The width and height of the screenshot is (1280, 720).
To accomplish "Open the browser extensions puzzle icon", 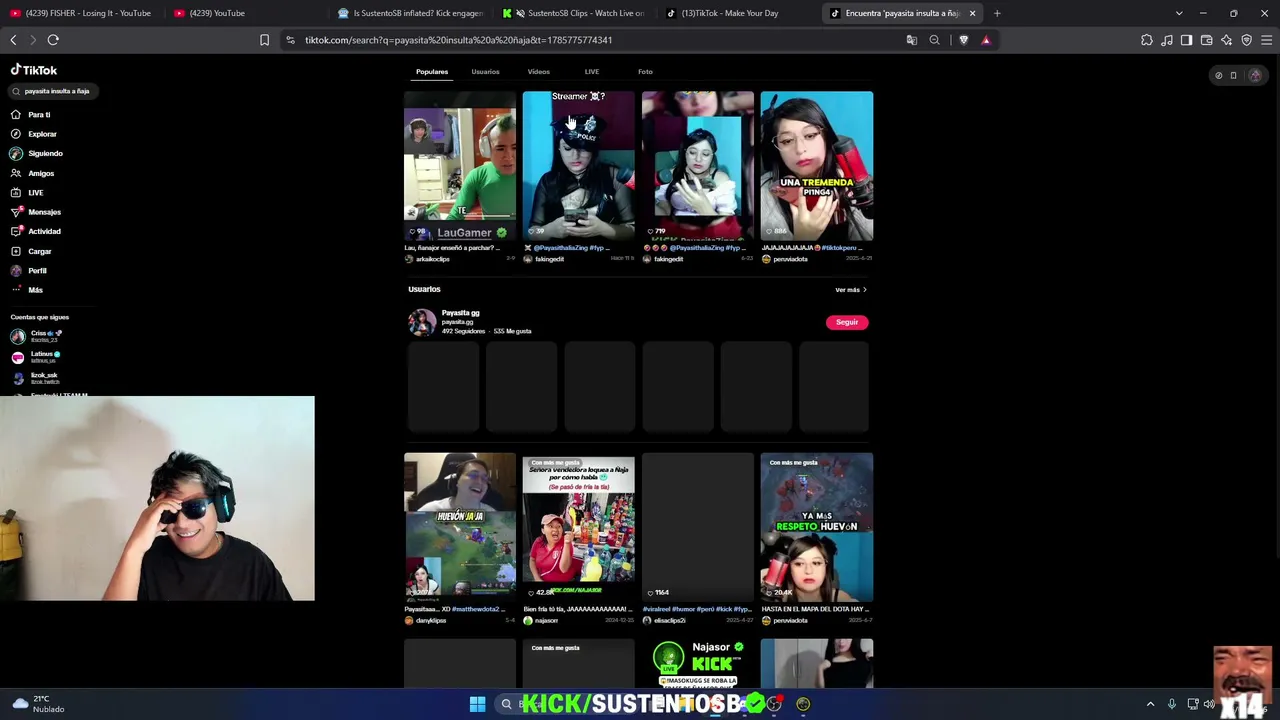I will point(1147,40).
